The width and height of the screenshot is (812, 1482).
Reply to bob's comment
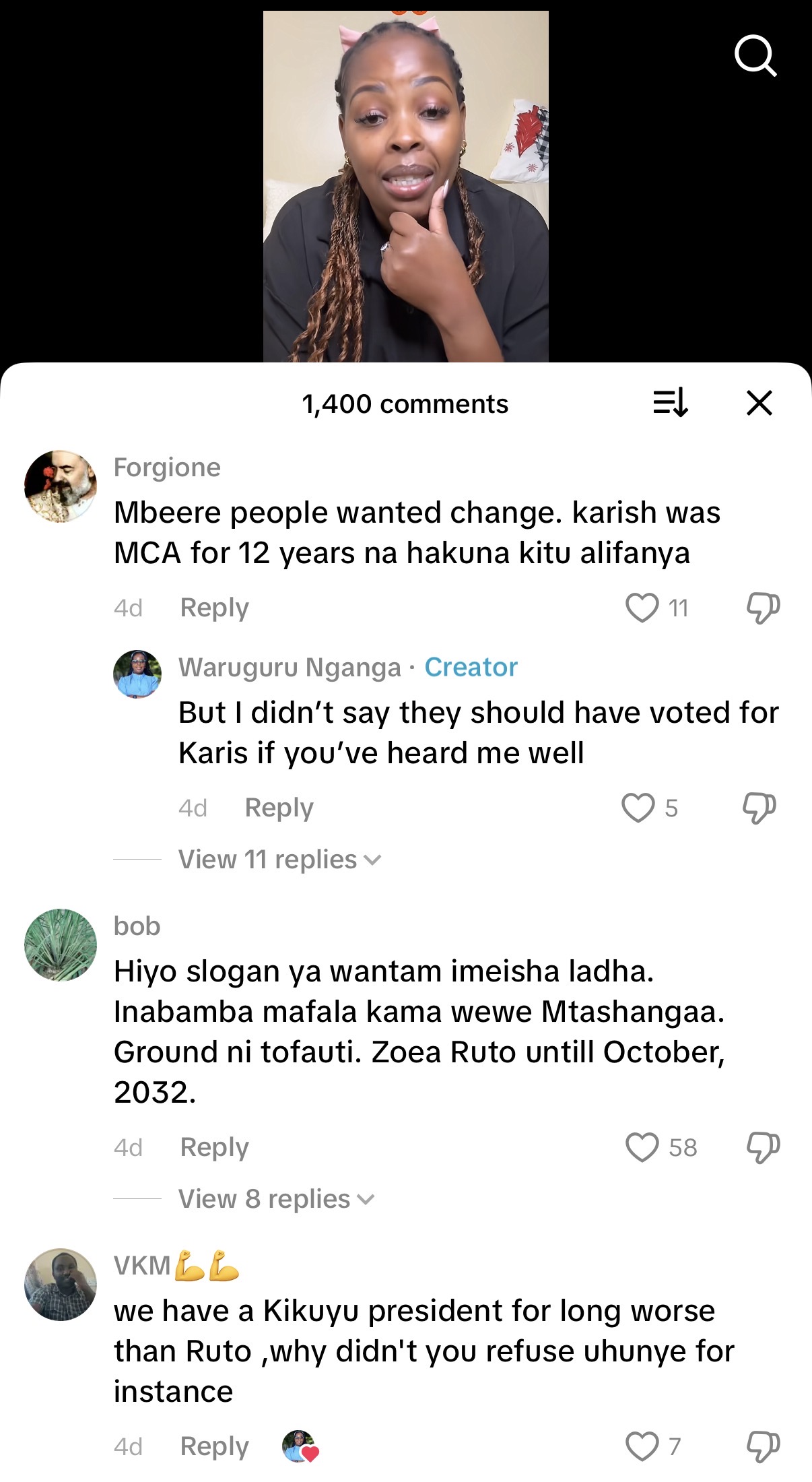(x=214, y=1147)
